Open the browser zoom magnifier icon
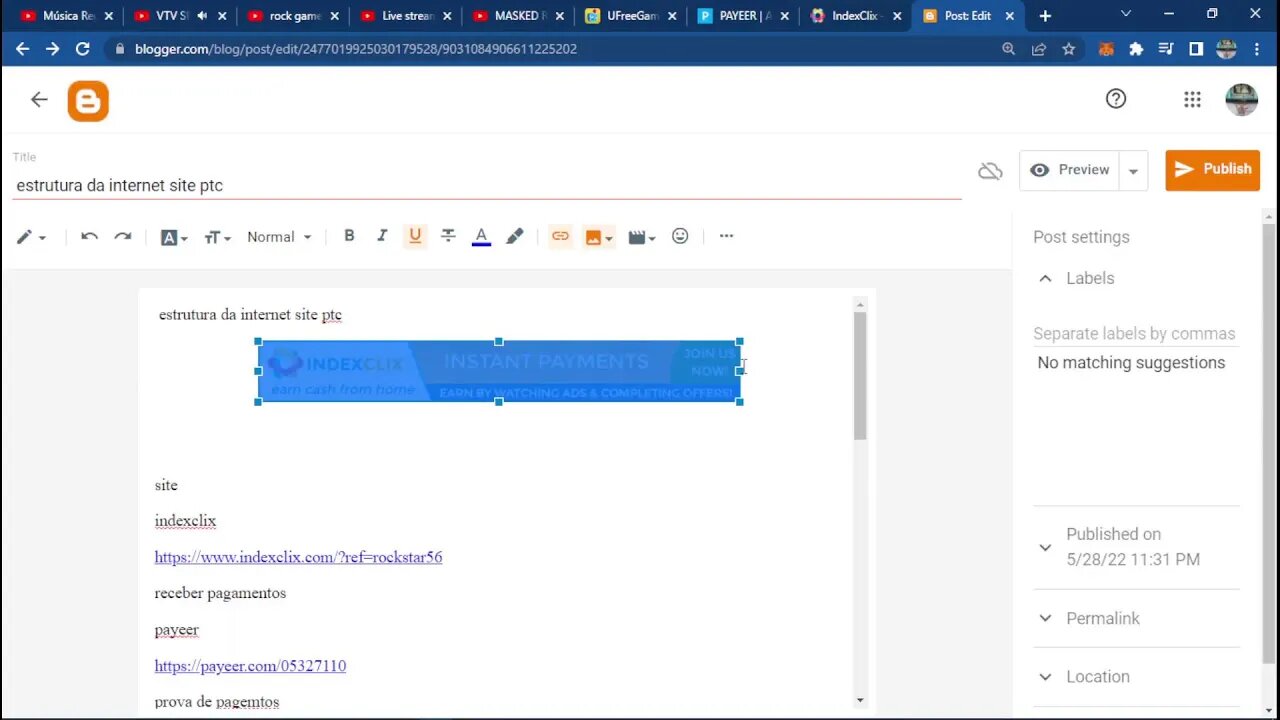The width and height of the screenshot is (1280, 720). 1008,49
